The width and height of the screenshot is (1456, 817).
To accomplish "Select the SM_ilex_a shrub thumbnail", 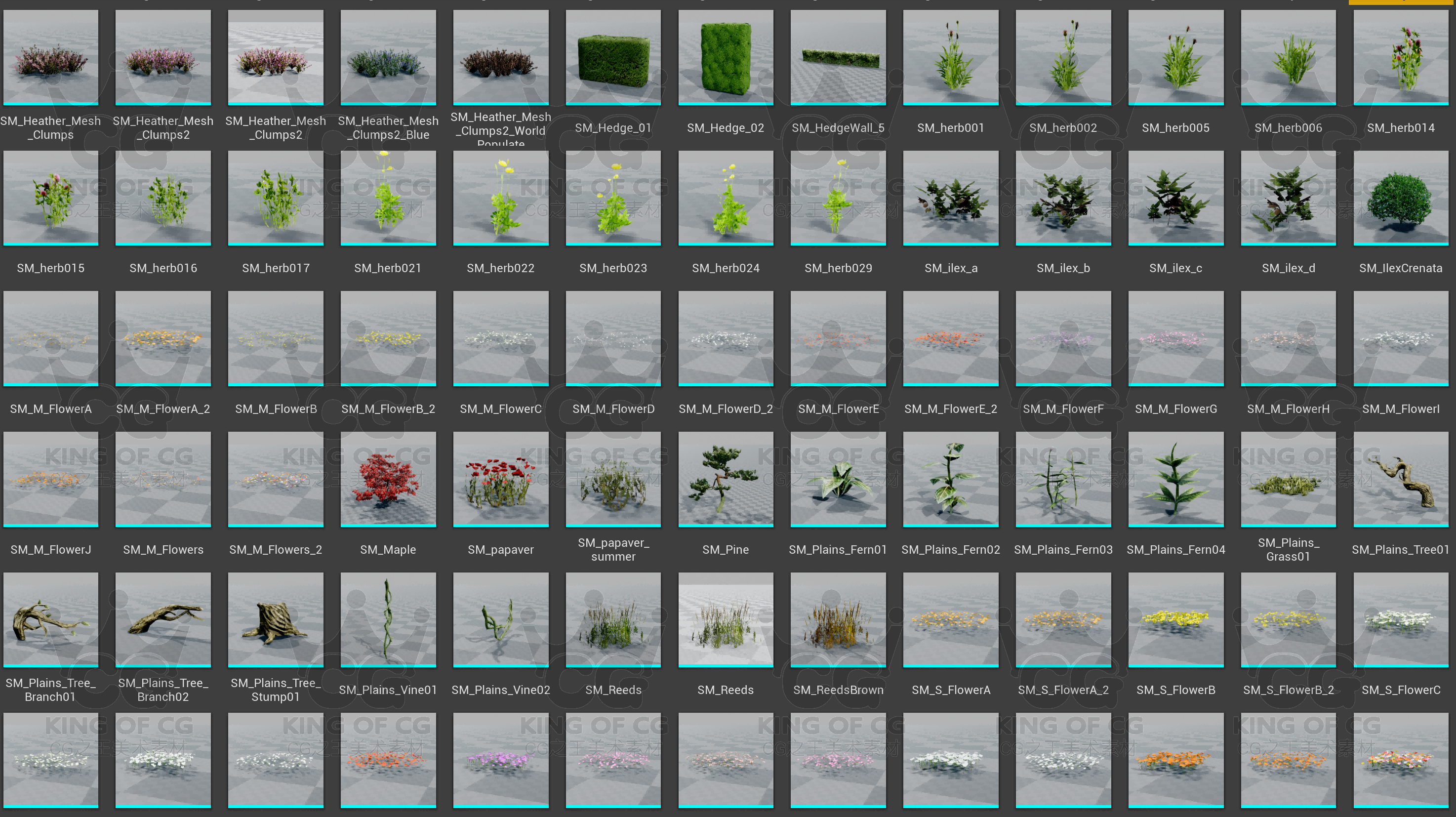I will coord(950,197).
